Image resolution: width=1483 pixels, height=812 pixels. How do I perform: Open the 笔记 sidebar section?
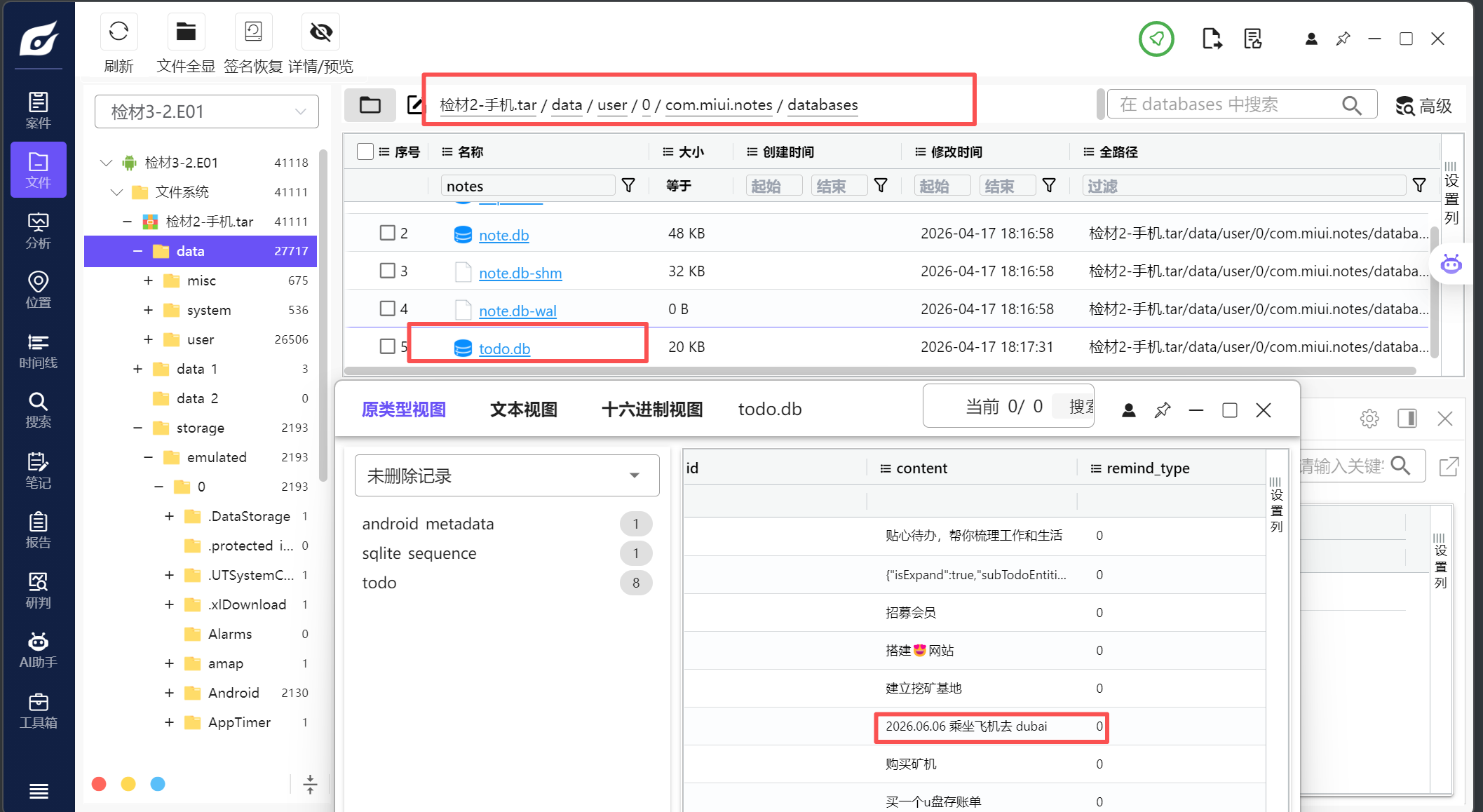[x=38, y=471]
